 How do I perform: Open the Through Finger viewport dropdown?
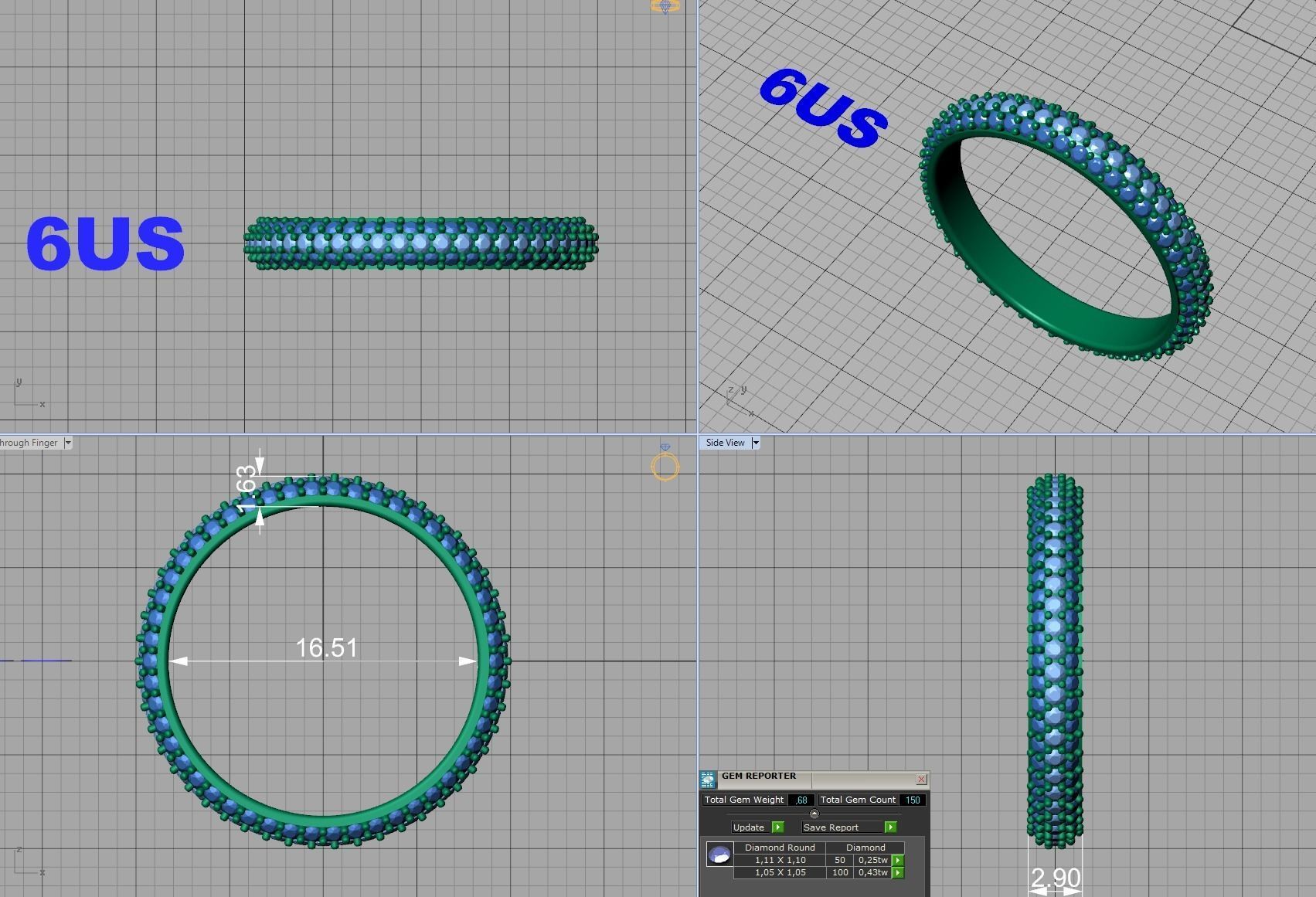[68, 443]
